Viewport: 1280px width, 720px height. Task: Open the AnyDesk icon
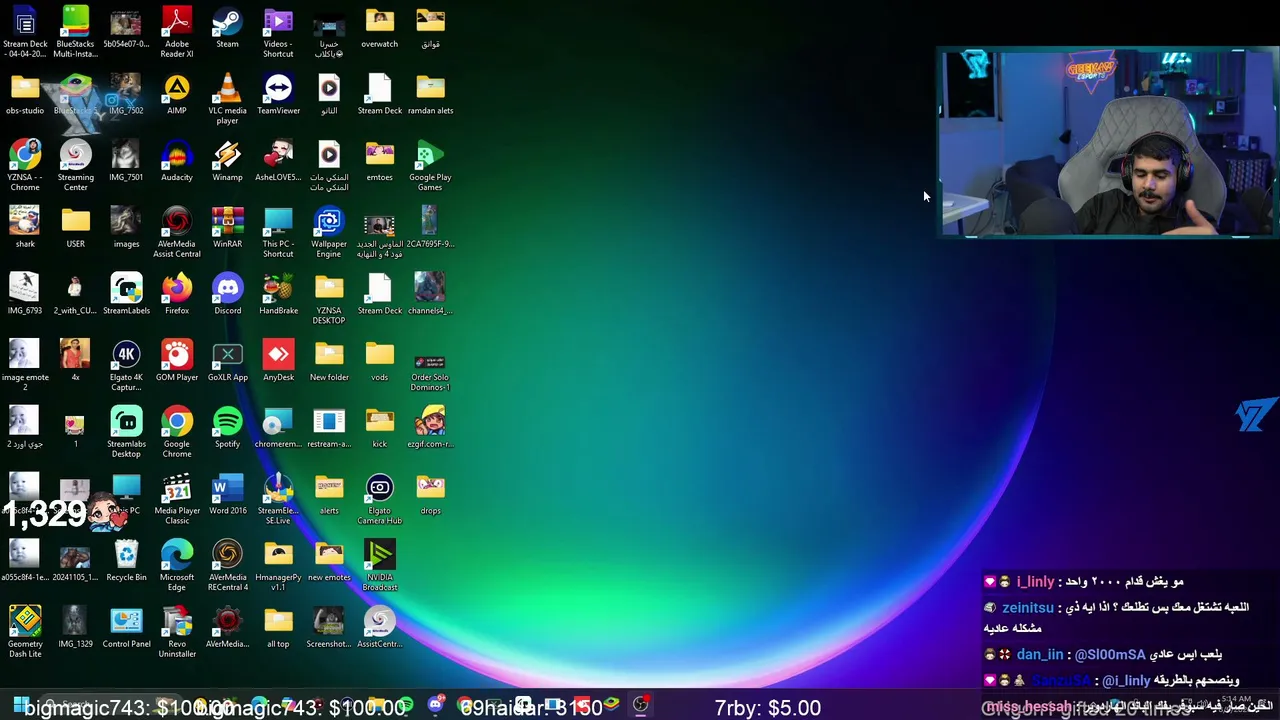[x=278, y=361]
